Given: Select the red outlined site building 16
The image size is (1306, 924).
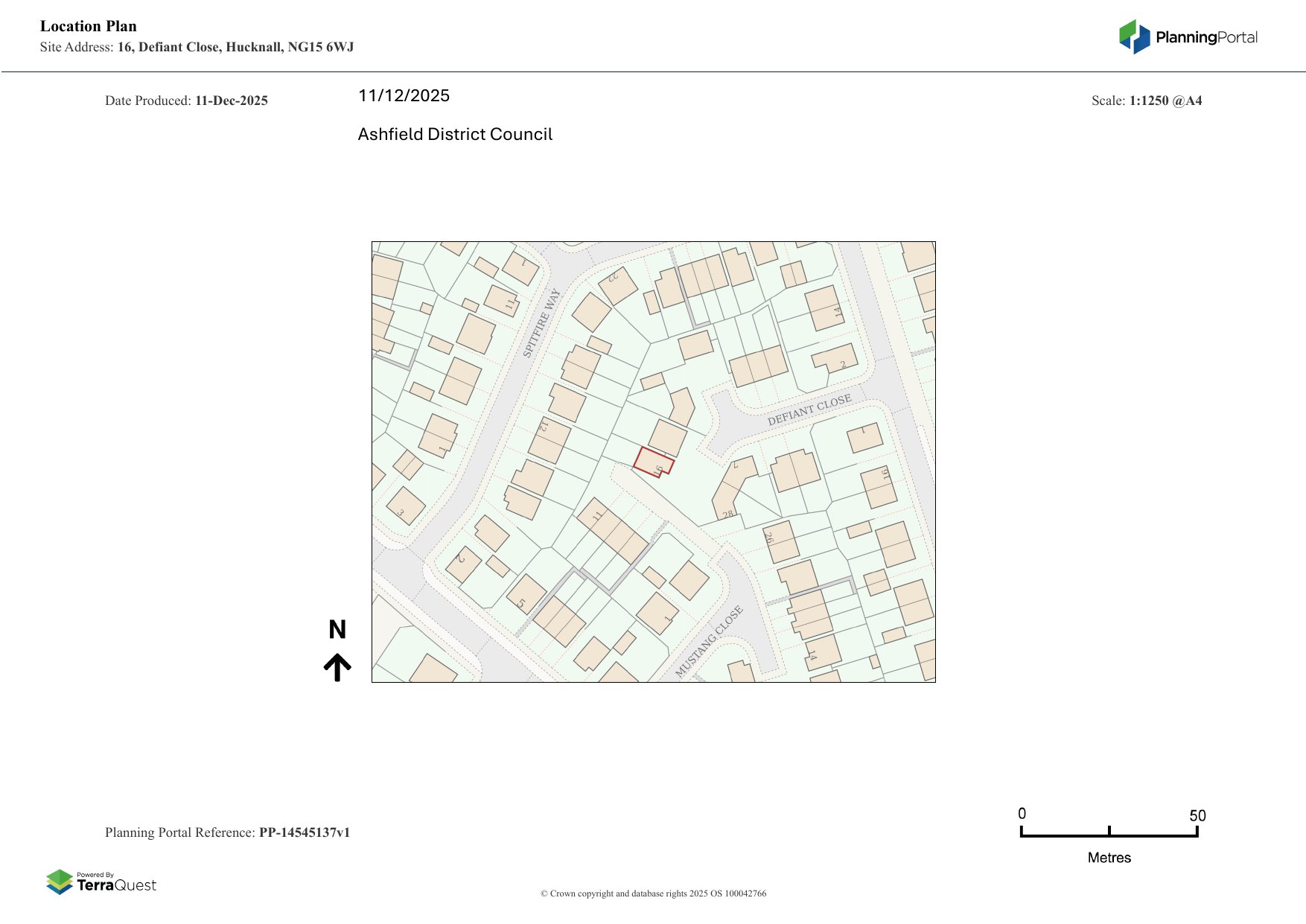Looking at the screenshot, I should [x=653, y=461].
